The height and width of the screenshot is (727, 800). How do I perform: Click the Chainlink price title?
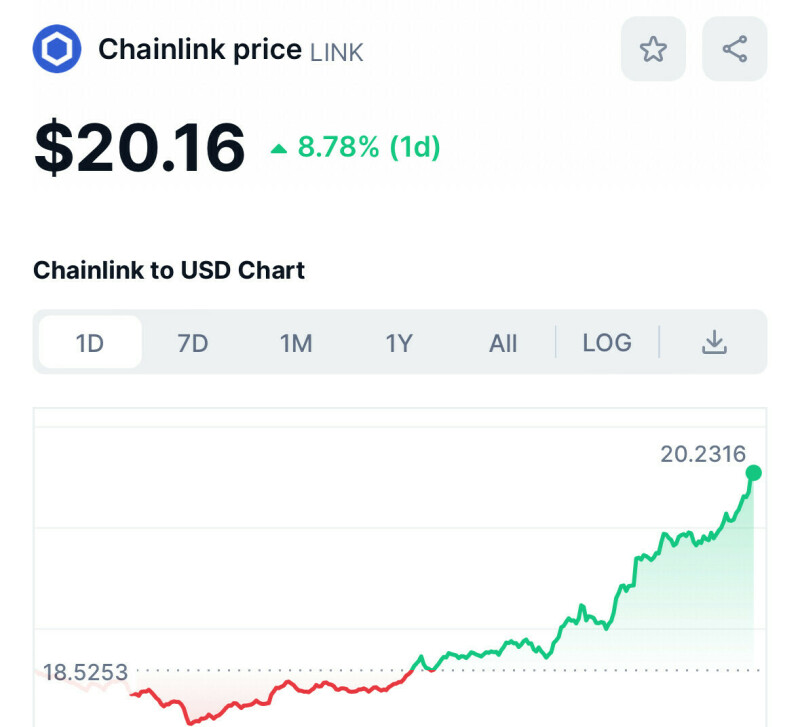(199, 49)
